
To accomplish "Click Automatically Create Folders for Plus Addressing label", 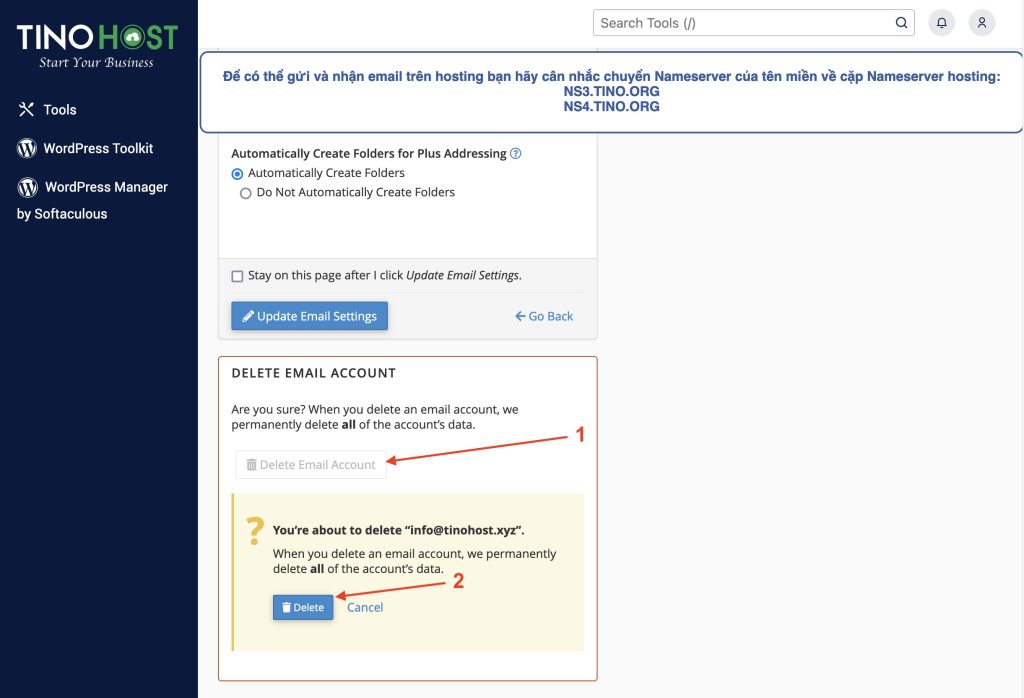I will click(x=369, y=153).
